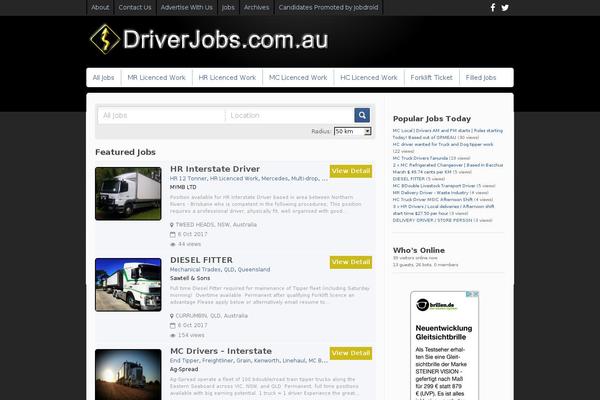Image resolution: width=600 pixels, height=400 pixels.
Task: Open popular job 3 x HR Drivers Local deliveries
Action: pyautogui.click(x=443, y=210)
